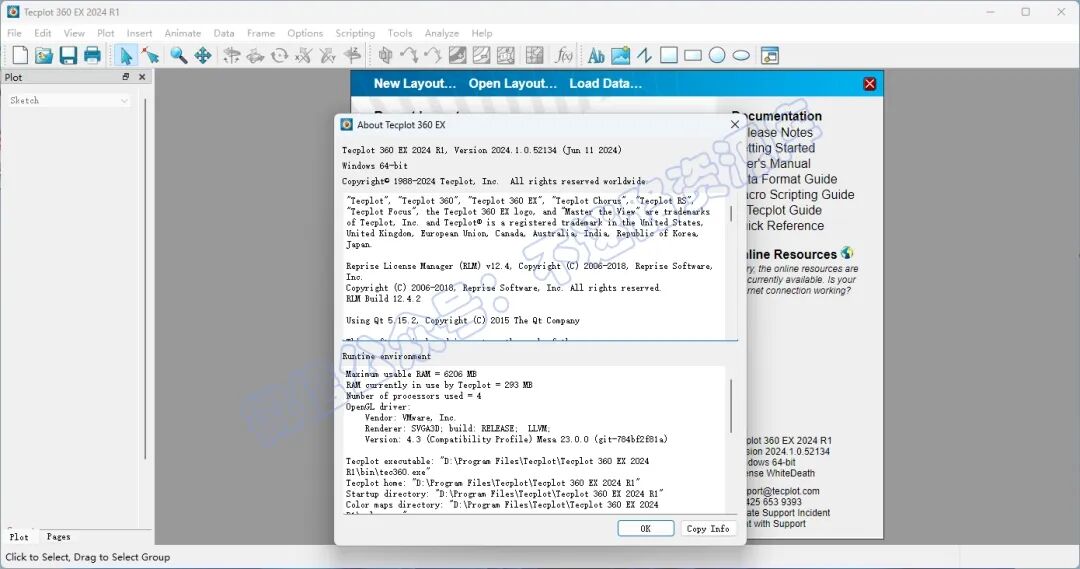Viewport: 1080px width, 569px height.
Task: Click the create new frame icon
Action: point(770,55)
